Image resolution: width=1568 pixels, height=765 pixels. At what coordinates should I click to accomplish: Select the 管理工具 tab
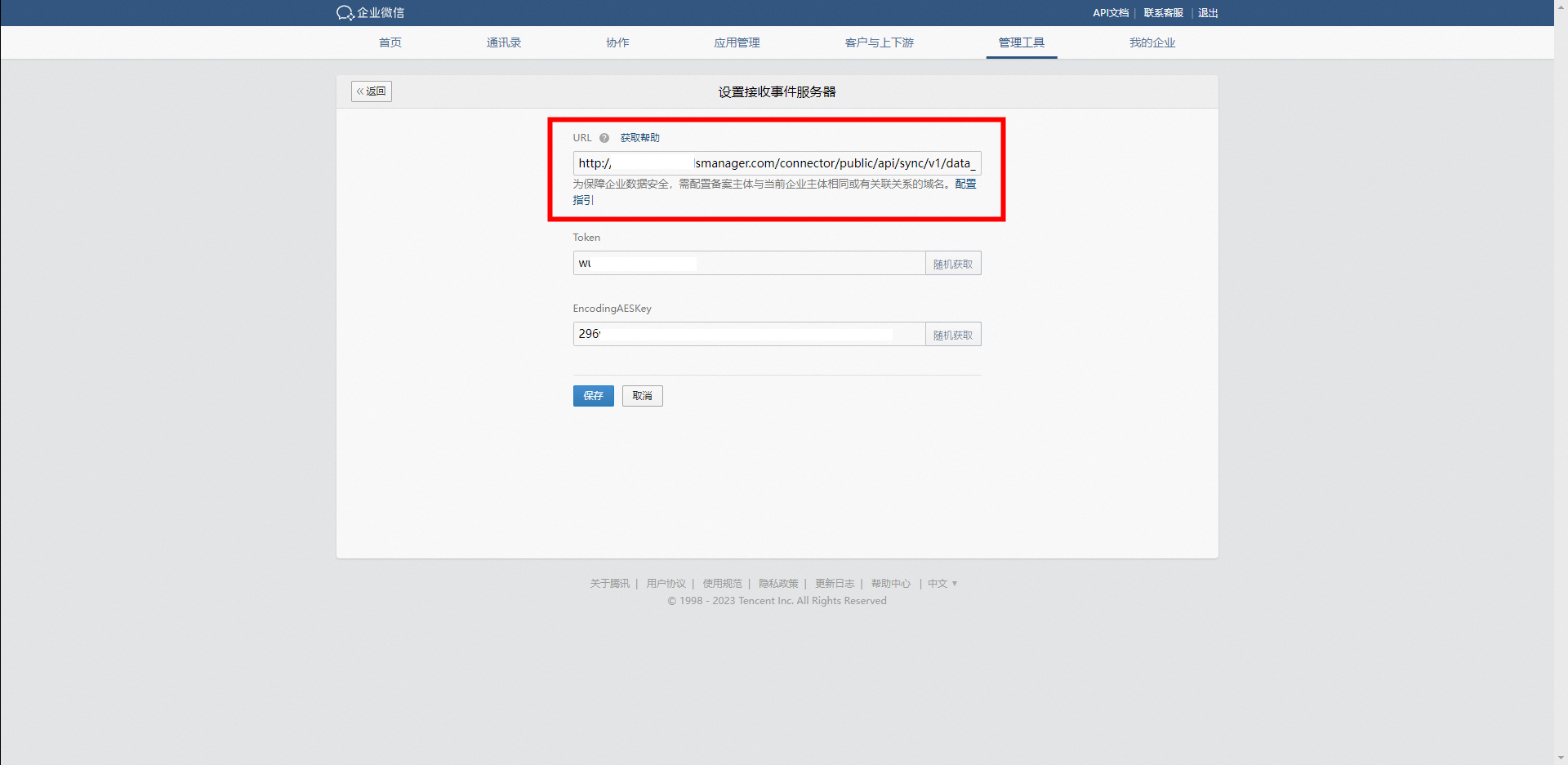tap(1022, 42)
